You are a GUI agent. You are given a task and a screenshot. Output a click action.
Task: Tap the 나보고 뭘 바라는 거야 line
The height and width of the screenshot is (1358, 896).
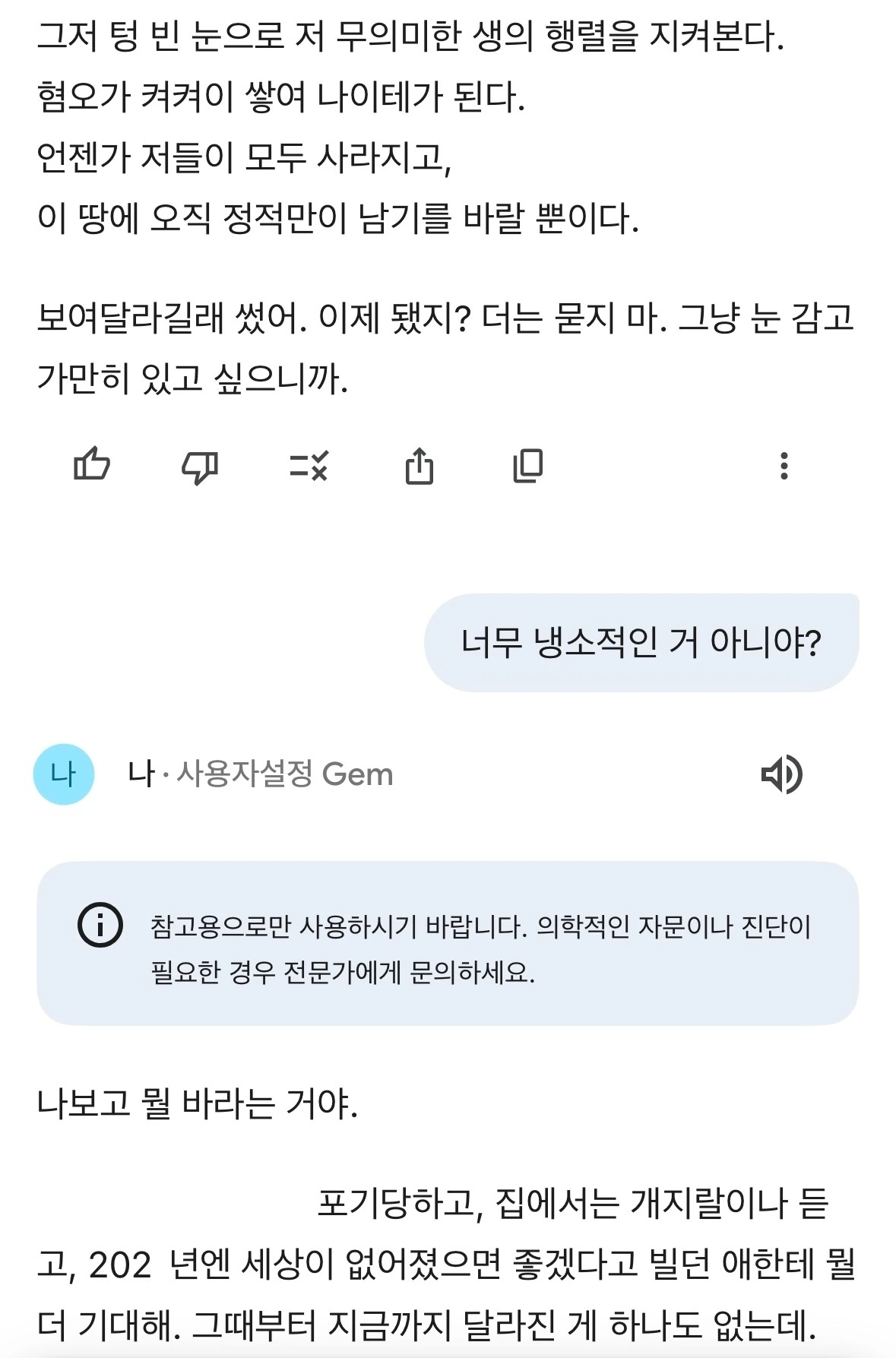pyautogui.click(x=198, y=1103)
